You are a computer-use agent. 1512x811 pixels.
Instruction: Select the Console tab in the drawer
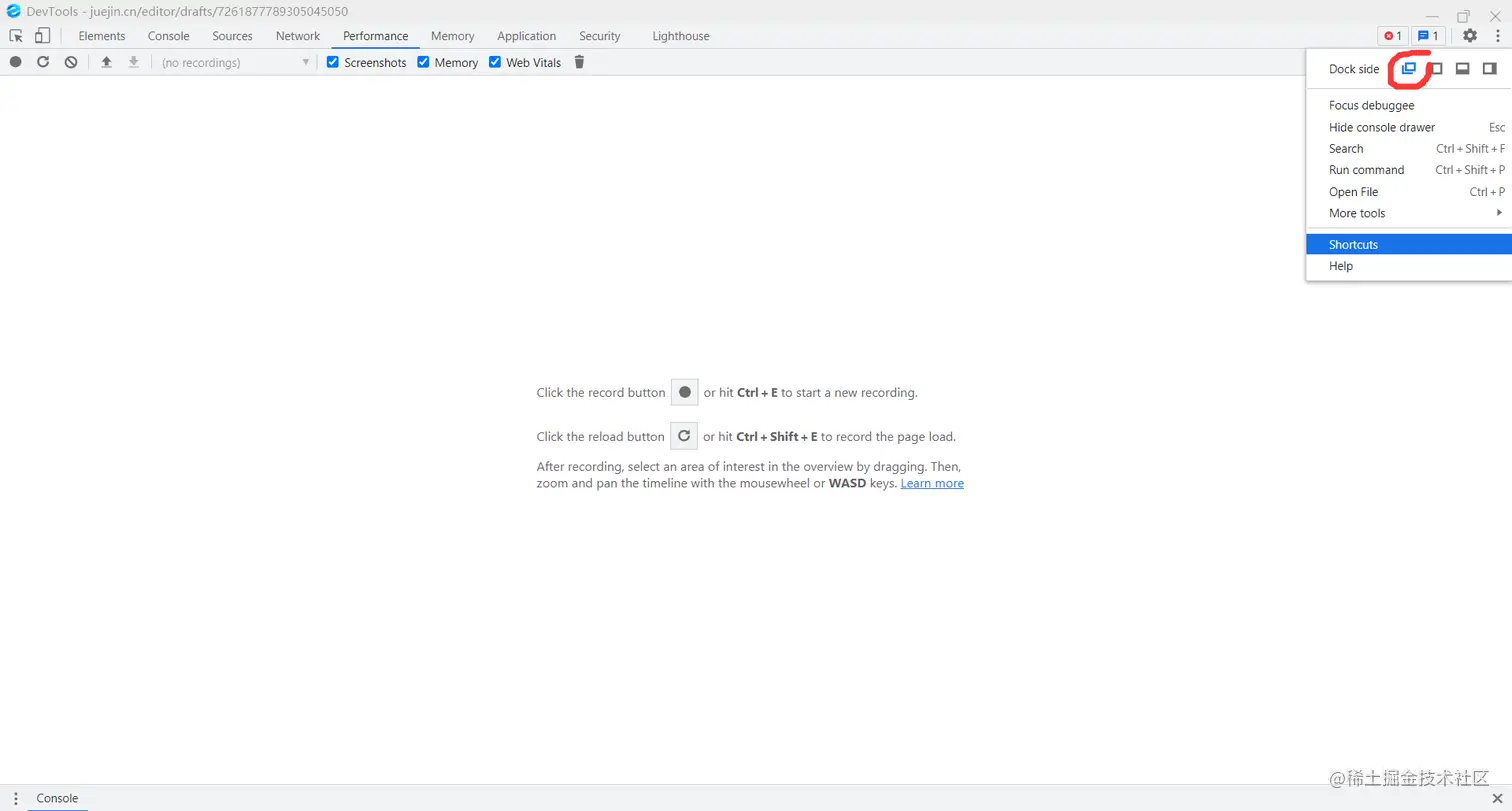click(x=57, y=798)
